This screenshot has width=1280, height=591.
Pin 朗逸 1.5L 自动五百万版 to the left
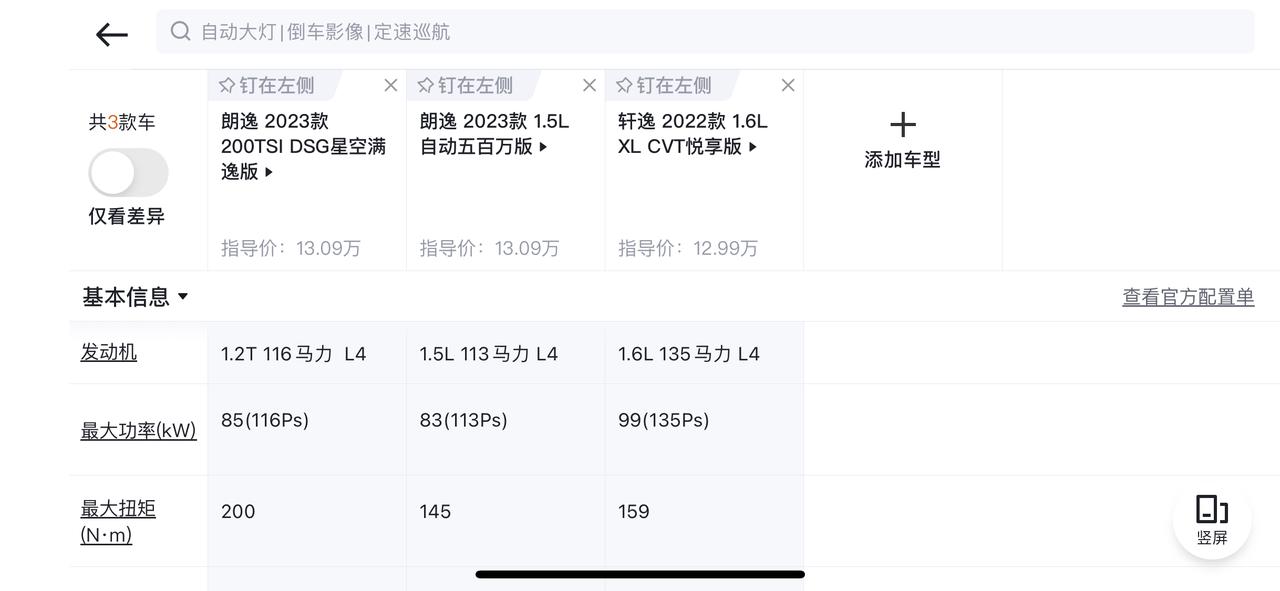pos(465,85)
